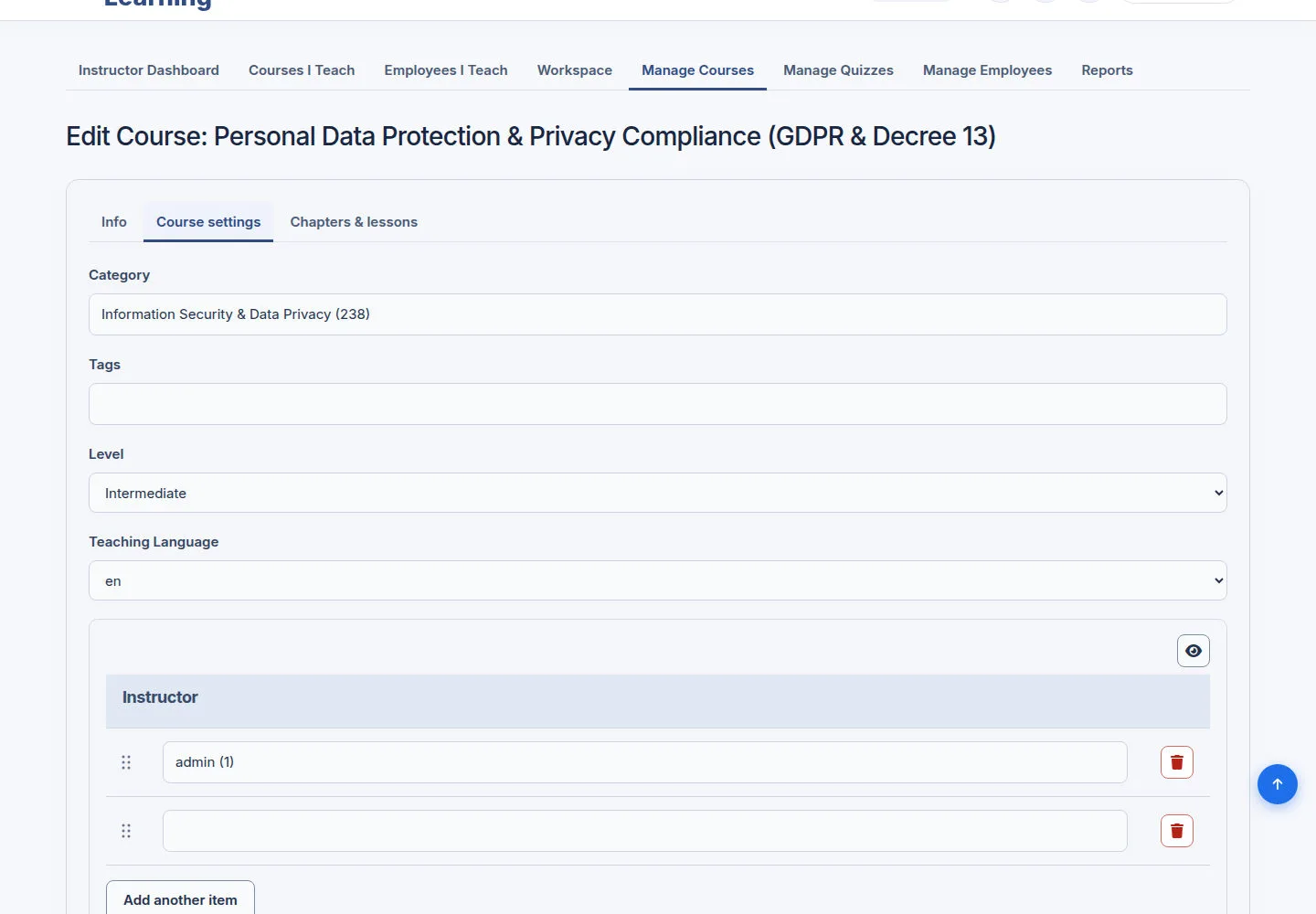Click the Category input field

pos(658,314)
